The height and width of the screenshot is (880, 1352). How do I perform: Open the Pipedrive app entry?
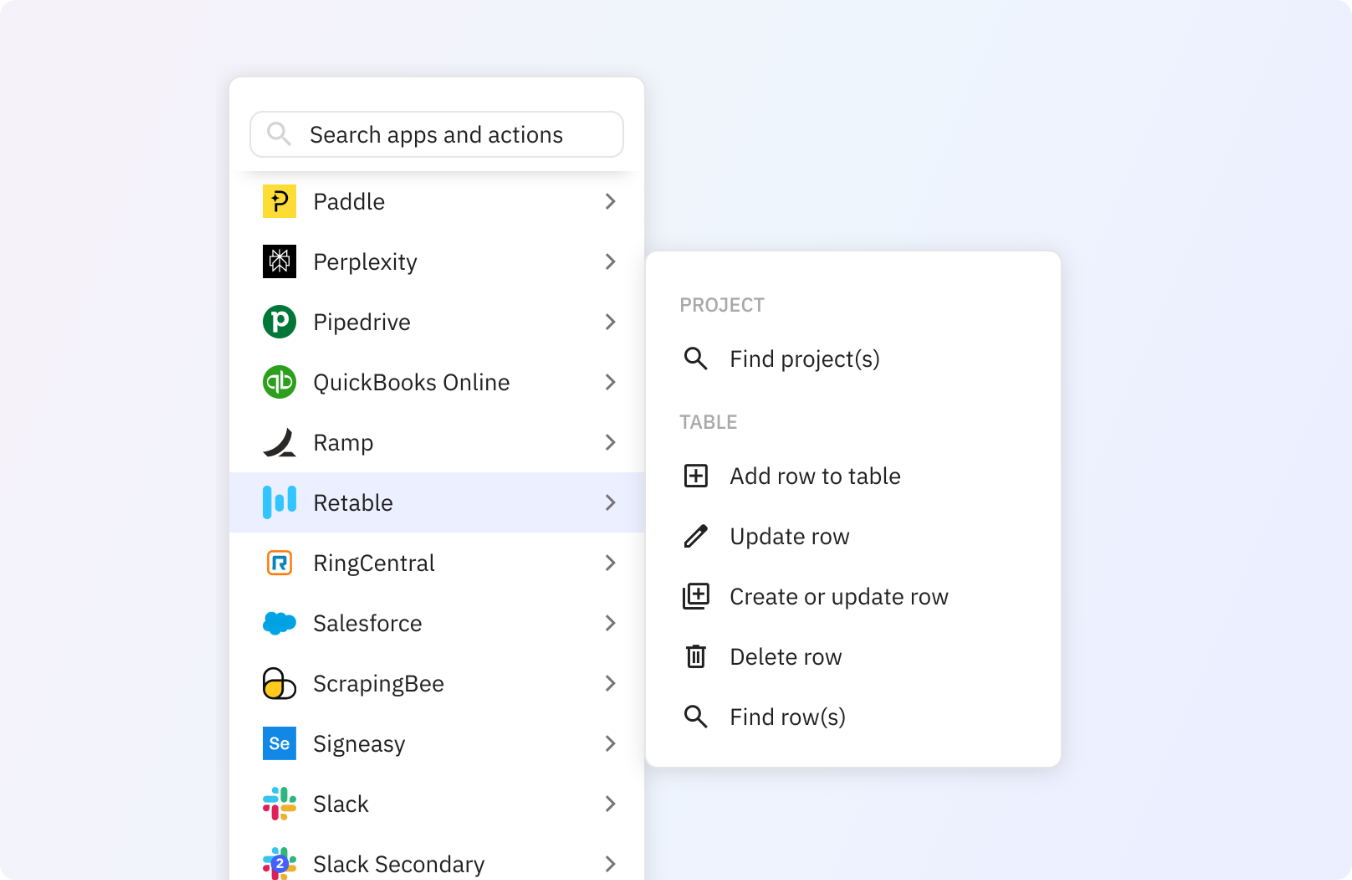click(436, 322)
